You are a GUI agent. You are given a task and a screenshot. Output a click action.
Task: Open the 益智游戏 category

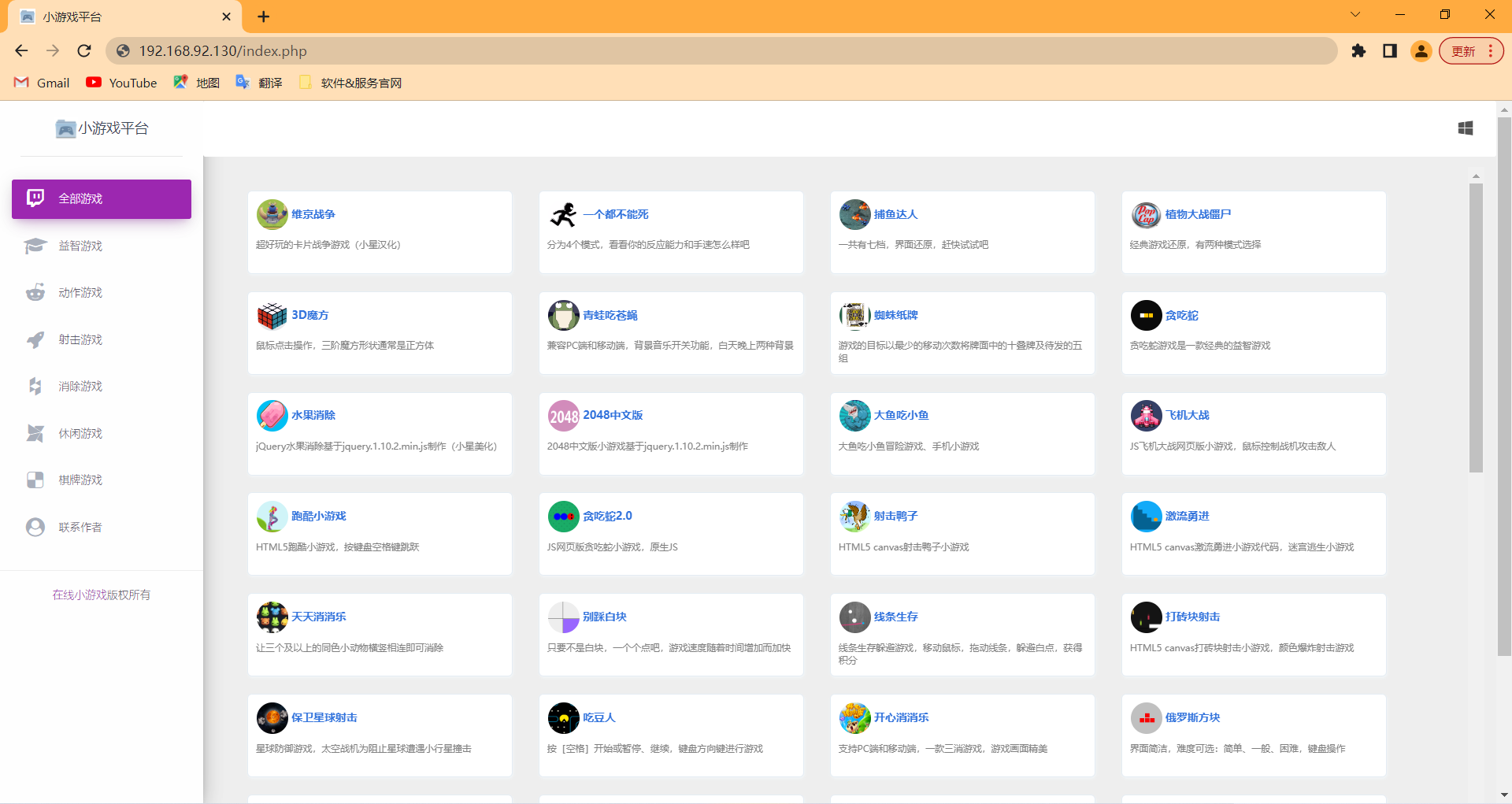click(102, 246)
